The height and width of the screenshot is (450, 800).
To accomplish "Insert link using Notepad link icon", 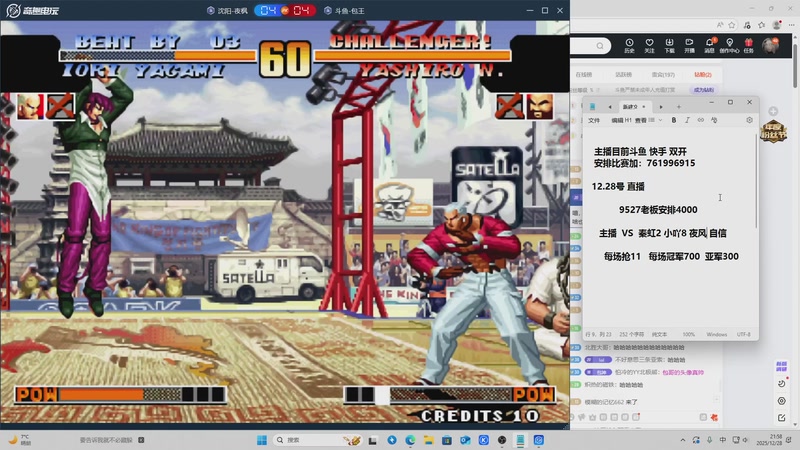I will (x=701, y=120).
